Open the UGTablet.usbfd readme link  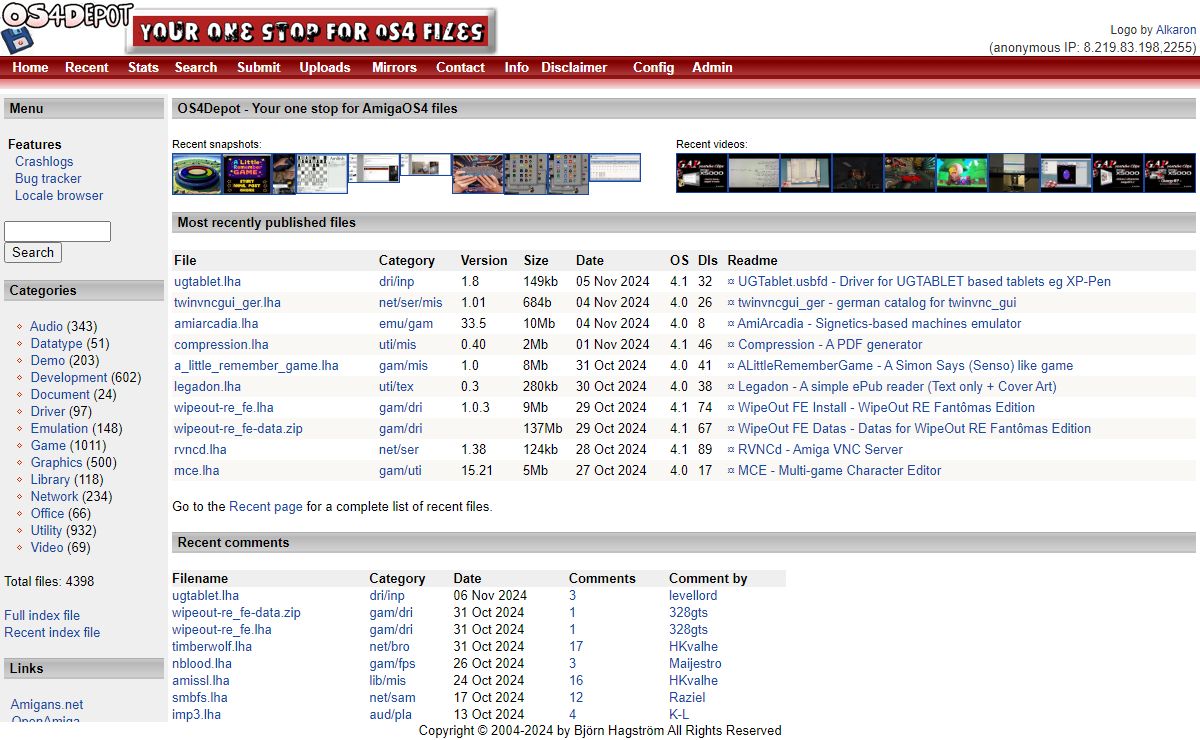coord(924,281)
